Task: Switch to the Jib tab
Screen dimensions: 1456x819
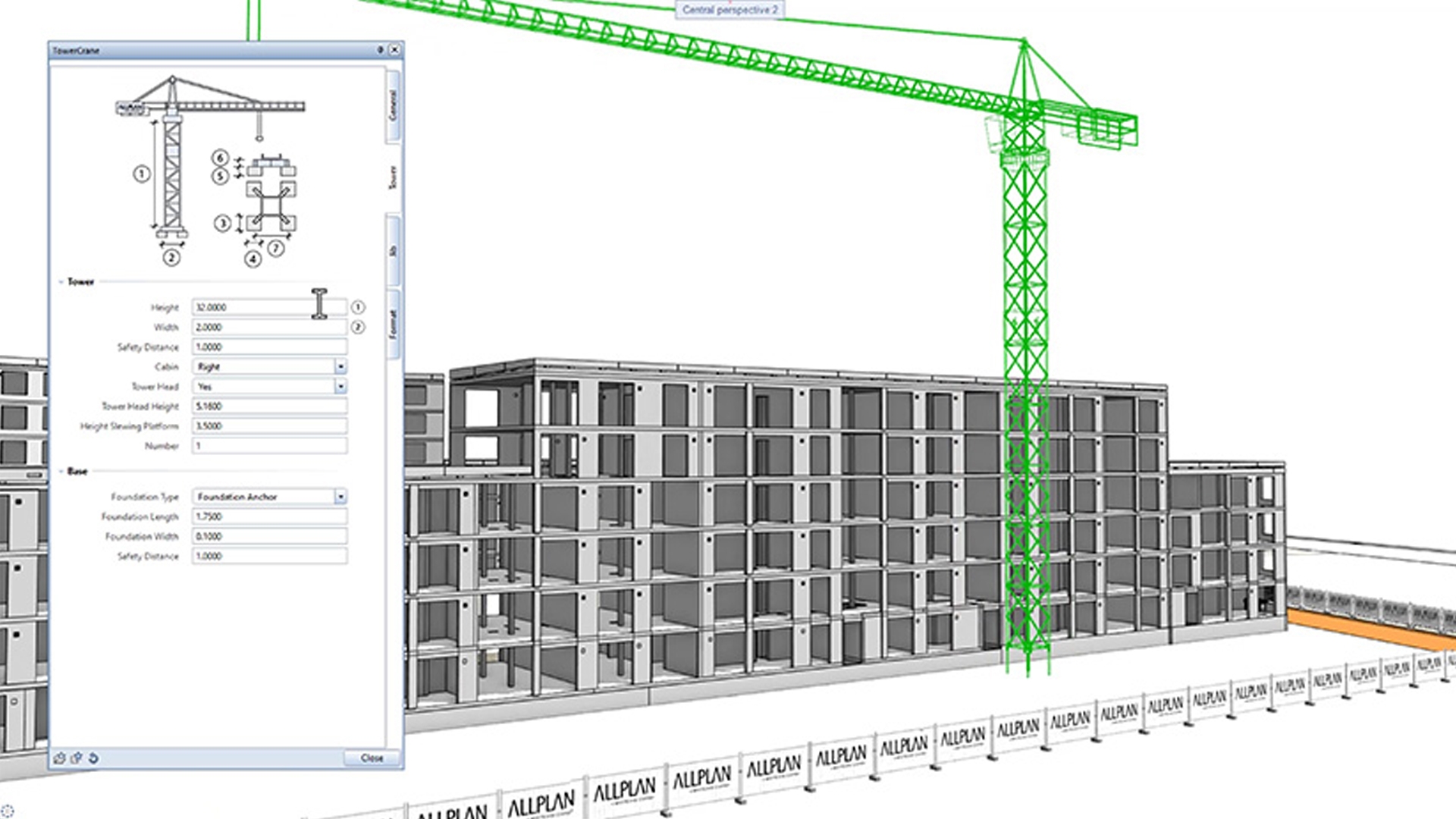Action: tap(393, 250)
